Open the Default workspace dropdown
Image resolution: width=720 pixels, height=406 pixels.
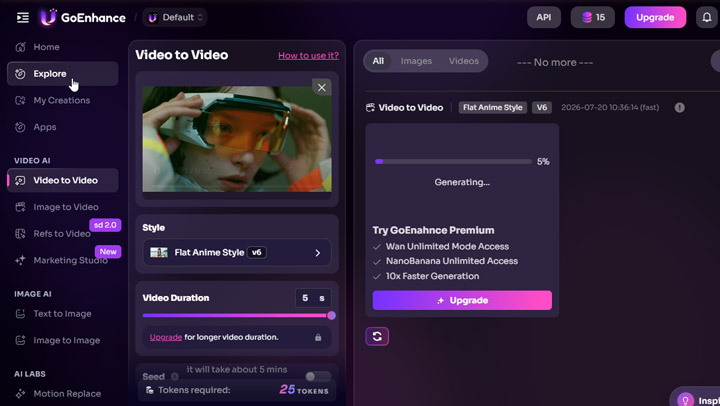click(174, 17)
